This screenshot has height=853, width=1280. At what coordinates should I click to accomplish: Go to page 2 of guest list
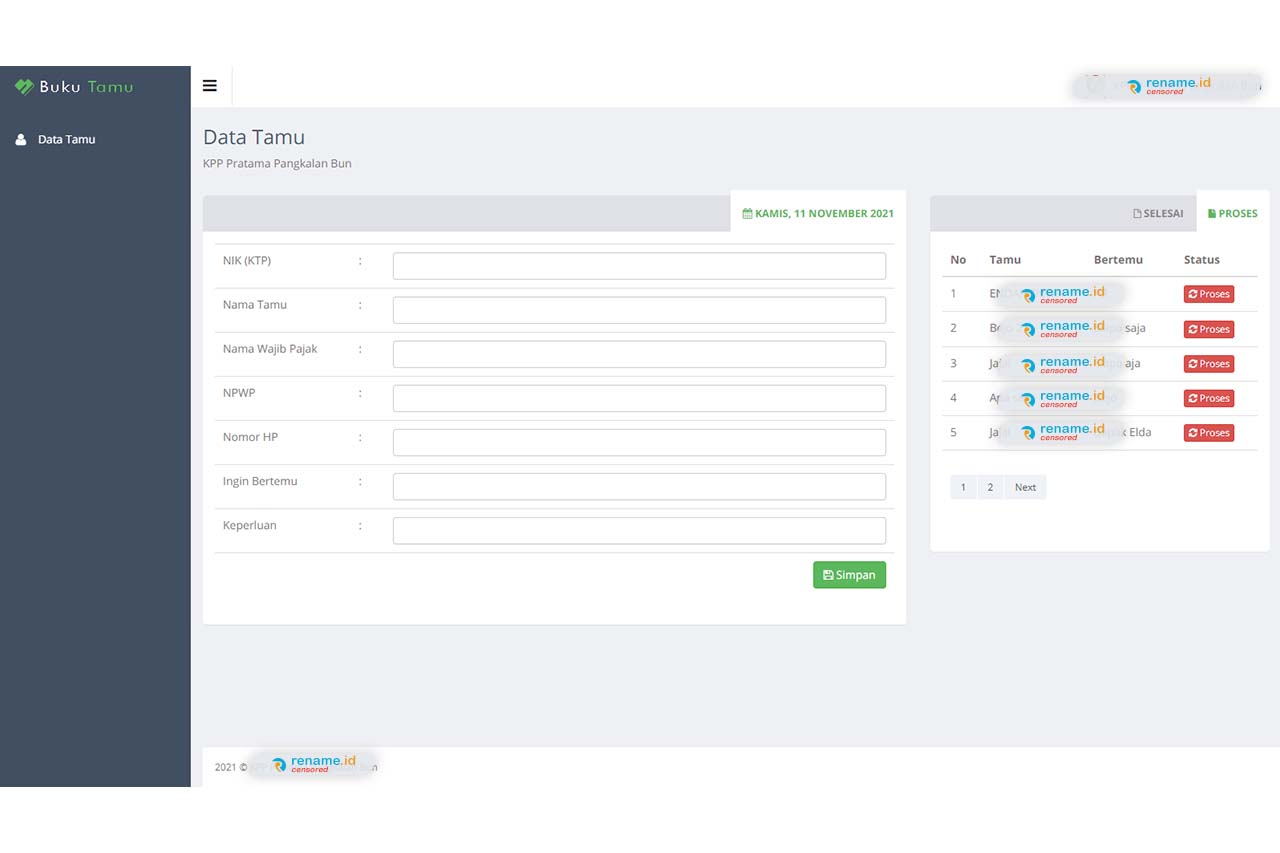pos(990,487)
